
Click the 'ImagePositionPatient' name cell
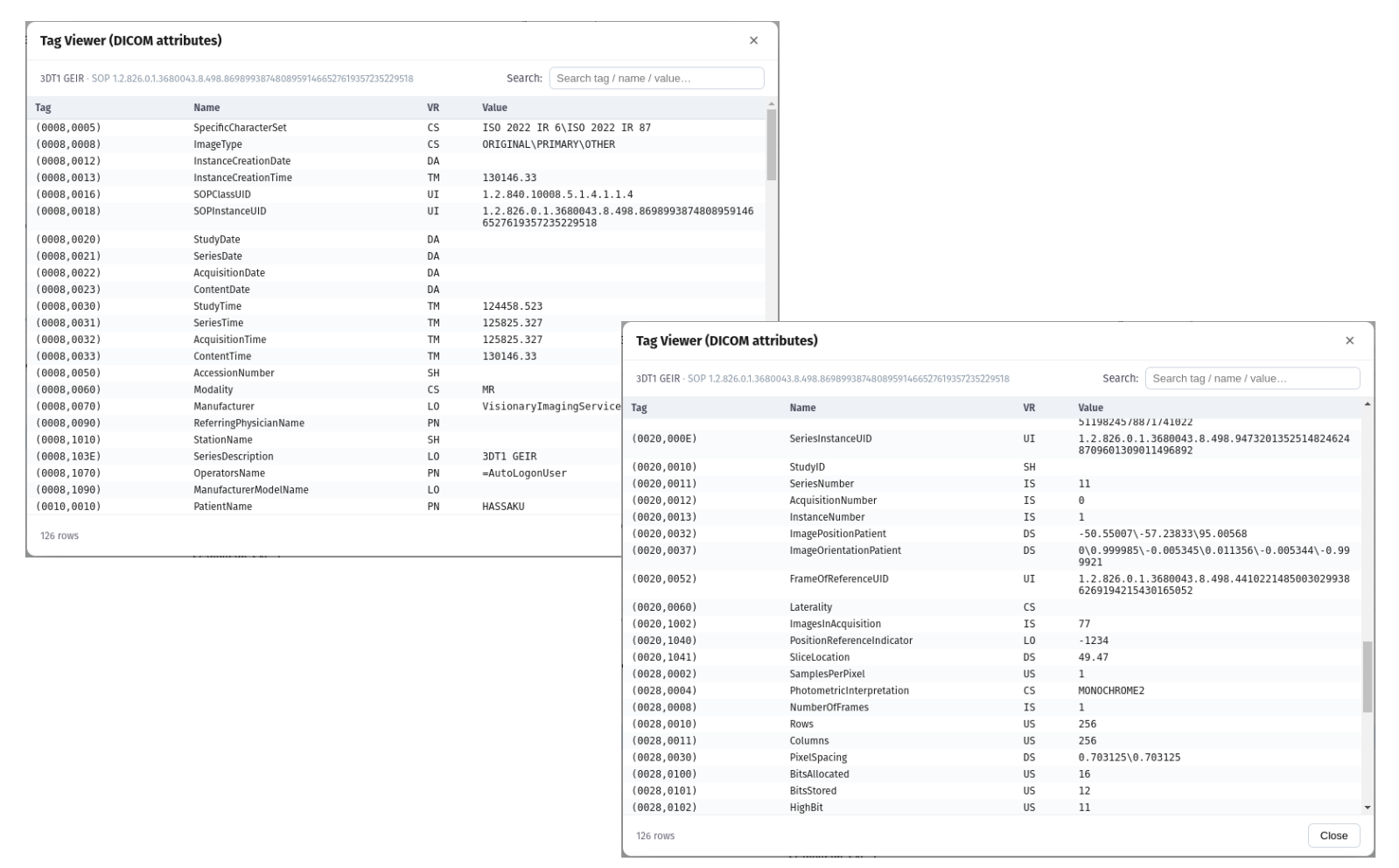click(837, 534)
